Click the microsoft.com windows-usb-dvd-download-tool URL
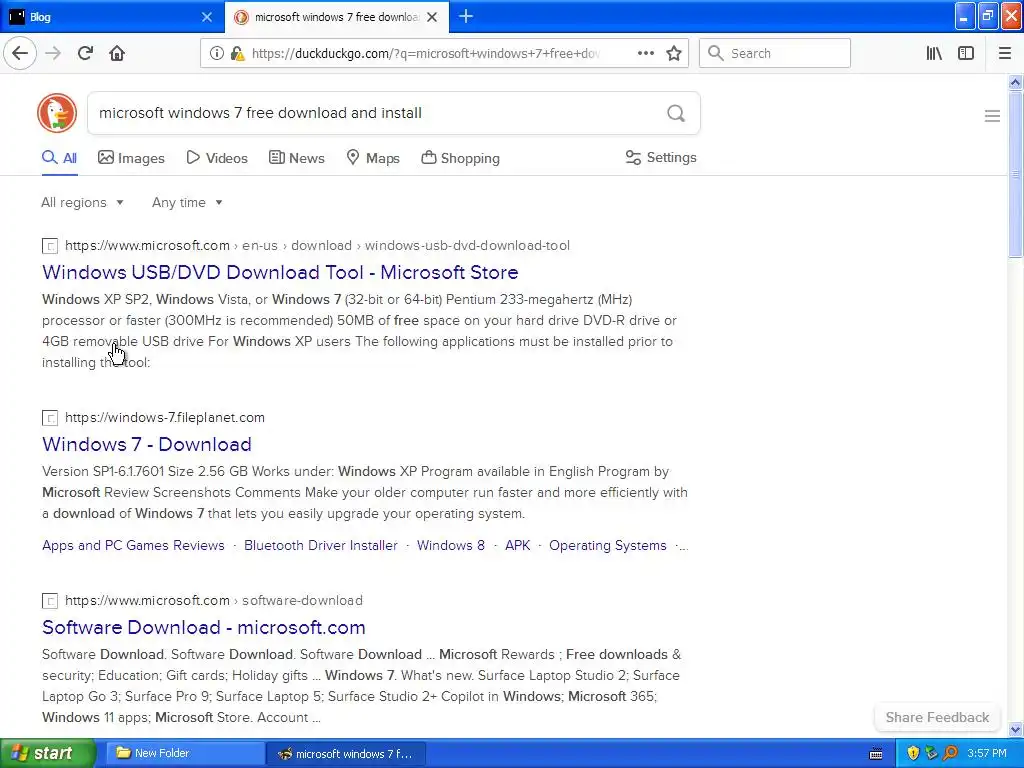The image size is (1024, 768). (x=317, y=246)
